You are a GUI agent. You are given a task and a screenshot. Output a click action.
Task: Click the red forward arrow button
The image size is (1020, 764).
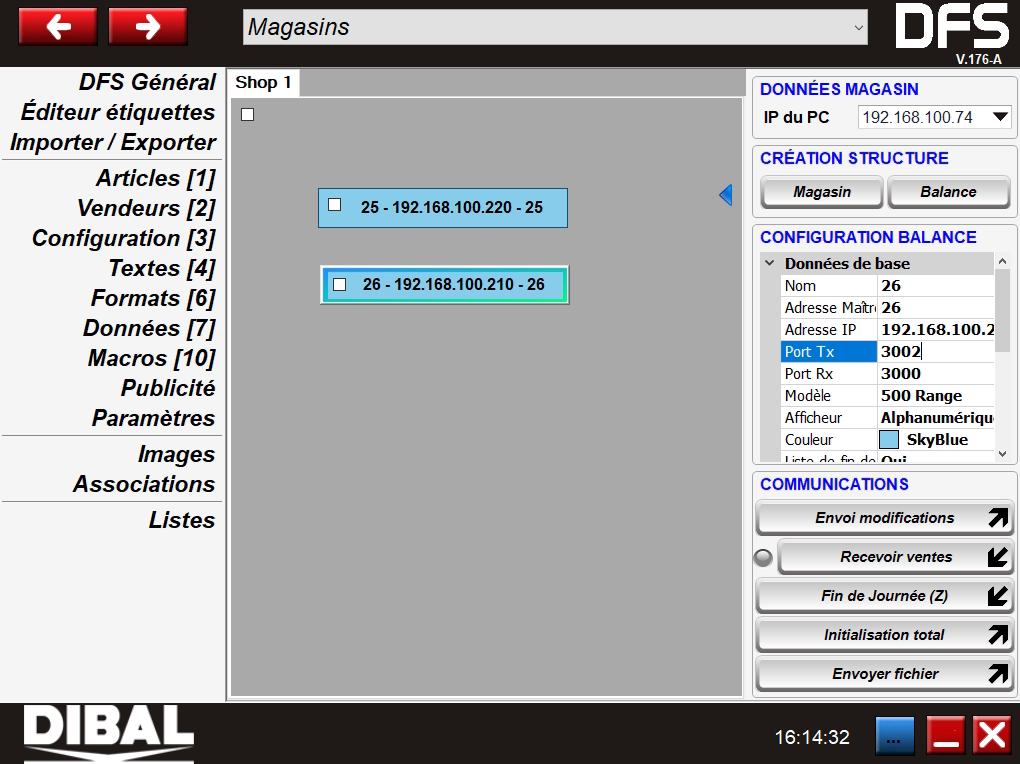pos(147,27)
